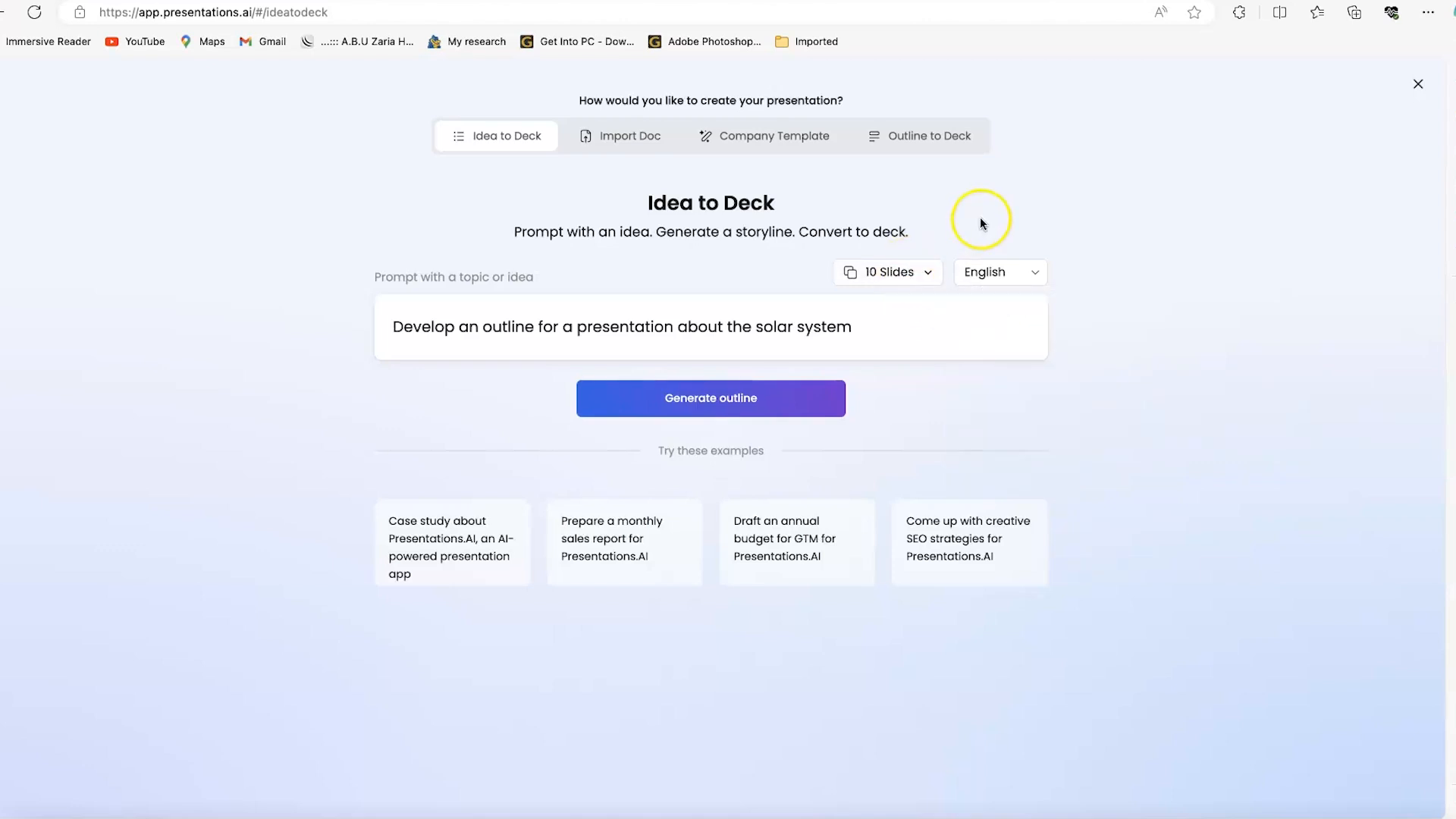Toggle split screen icon in toolbar

pyautogui.click(x=1279, y=12)
